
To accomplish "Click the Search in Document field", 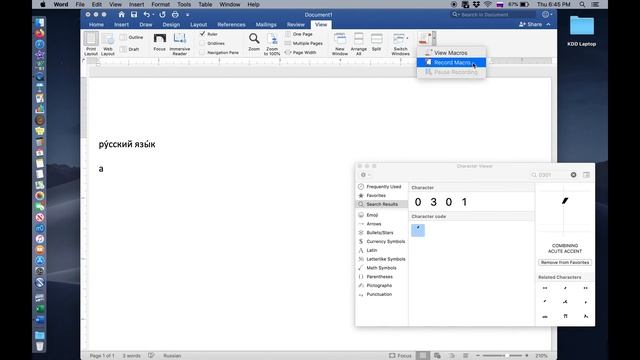I will click(493, 15).
